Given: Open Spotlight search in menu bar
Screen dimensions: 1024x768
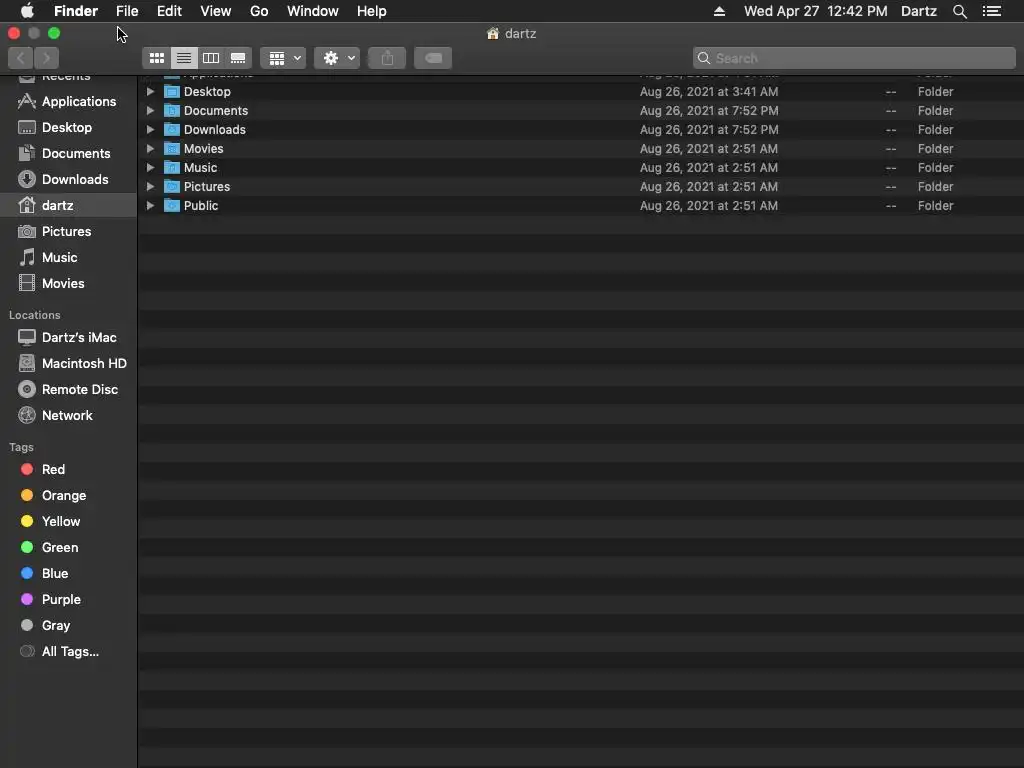Looking at the screenshot, I should click(x=959, y=11).
